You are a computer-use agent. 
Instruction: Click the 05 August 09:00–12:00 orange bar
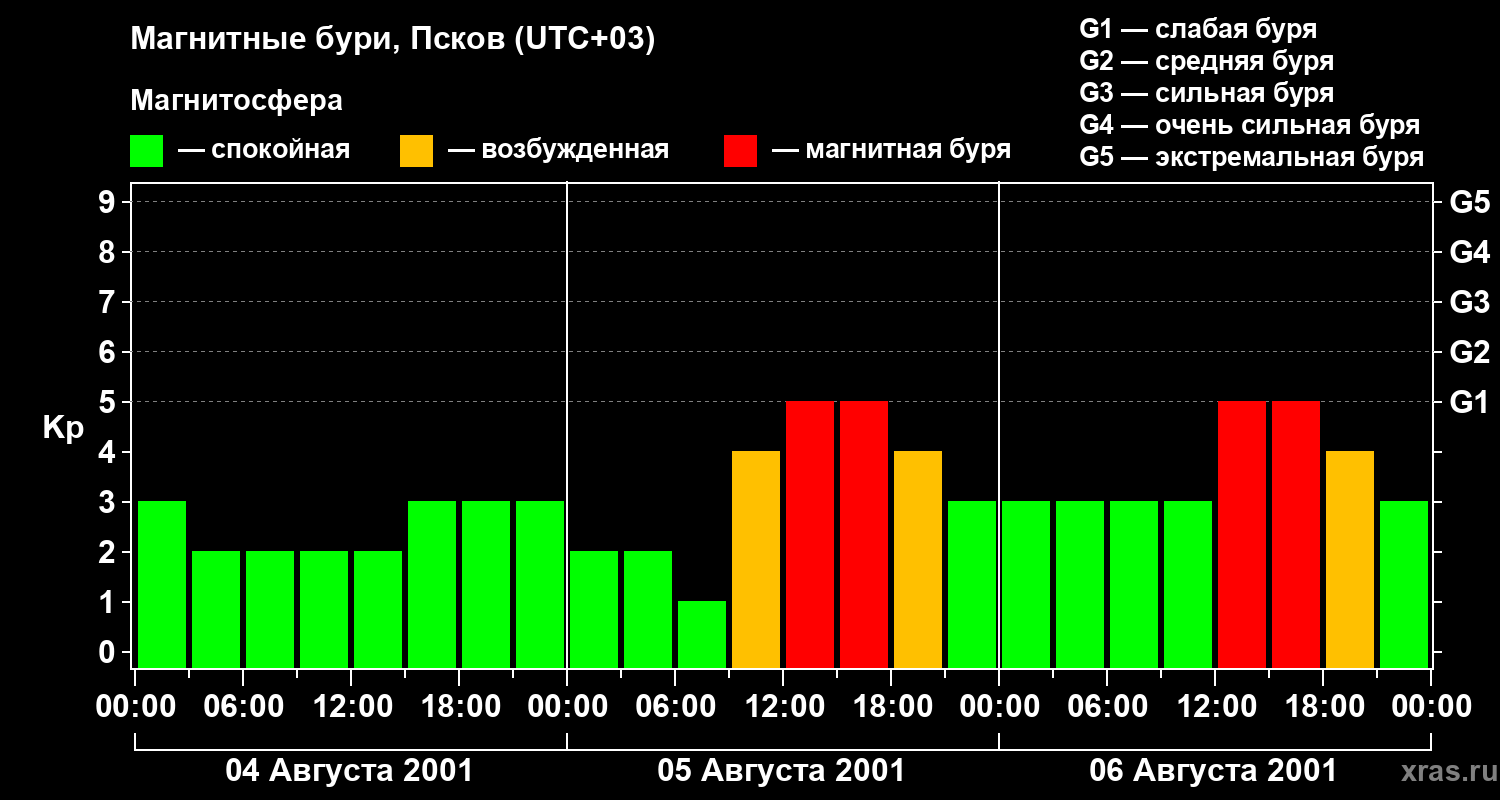[x=756, y=559]
